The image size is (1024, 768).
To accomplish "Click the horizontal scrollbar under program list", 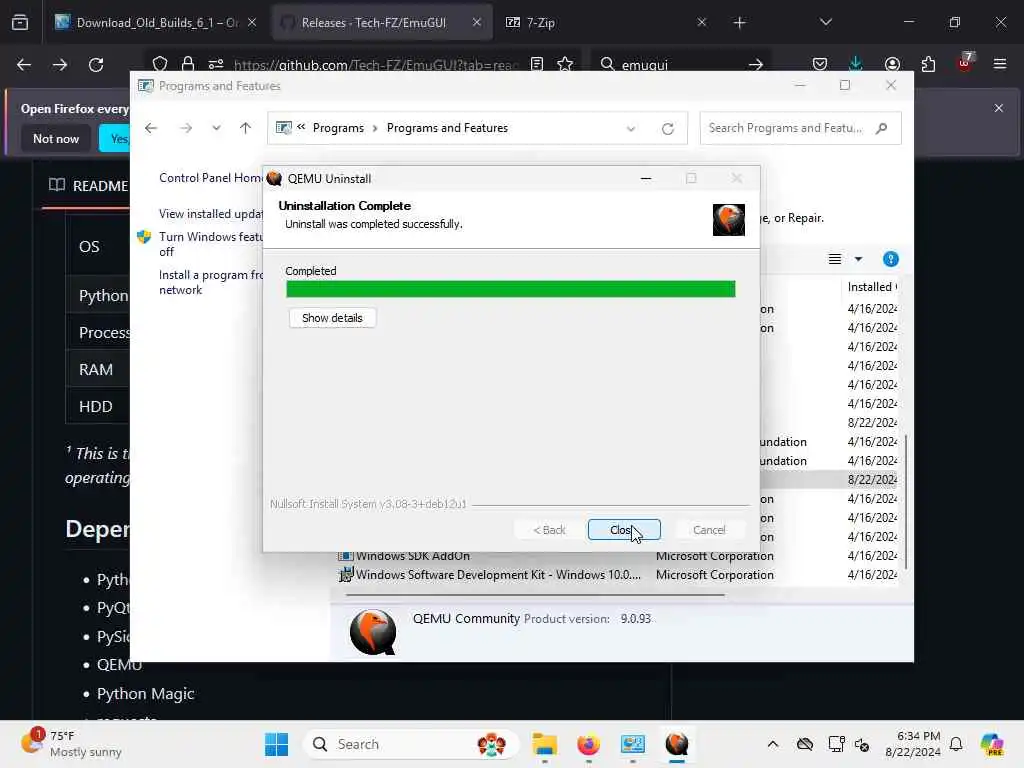I will click(534, 595).
